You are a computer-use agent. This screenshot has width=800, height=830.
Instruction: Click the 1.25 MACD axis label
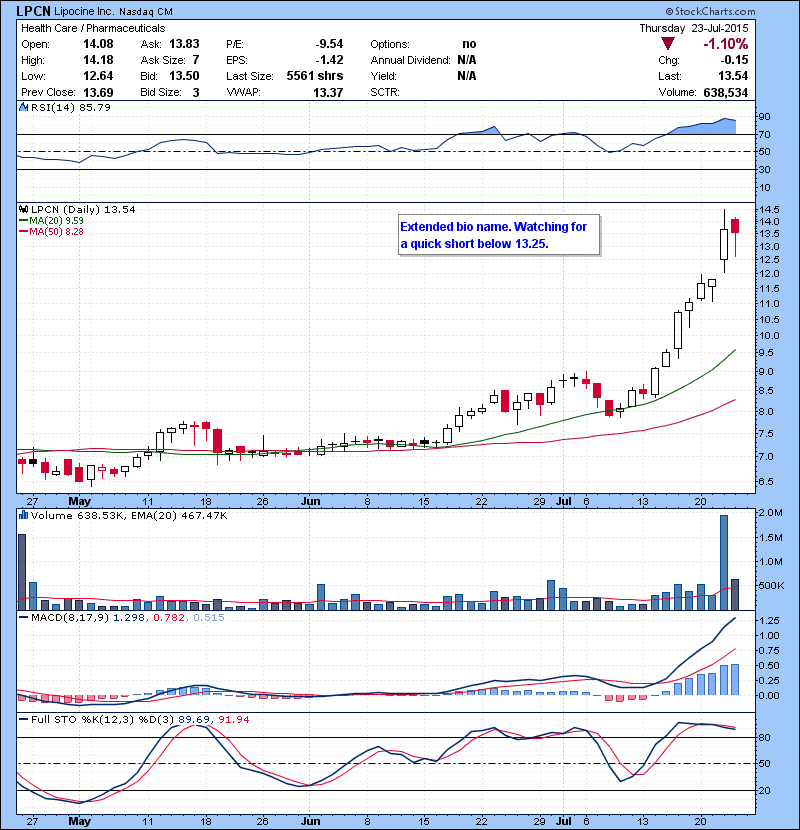(769, 620)
